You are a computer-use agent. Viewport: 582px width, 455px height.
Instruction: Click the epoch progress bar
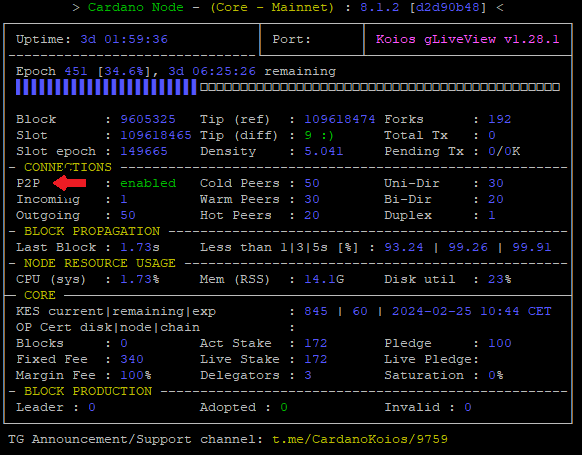pos(288,87)
